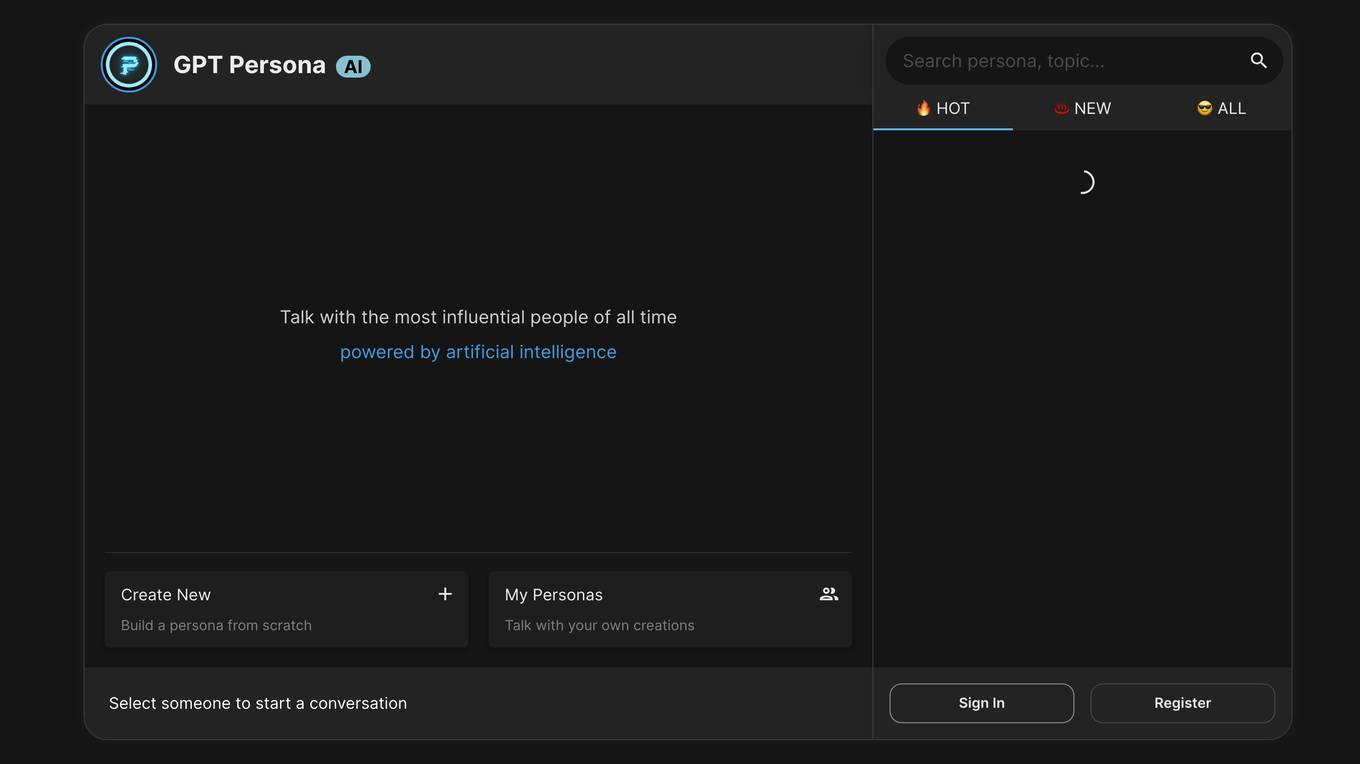The width and height of the screenshot is (1360, 764).
Task: Click the GPT Persona title text
Action: tap(249, 65)
